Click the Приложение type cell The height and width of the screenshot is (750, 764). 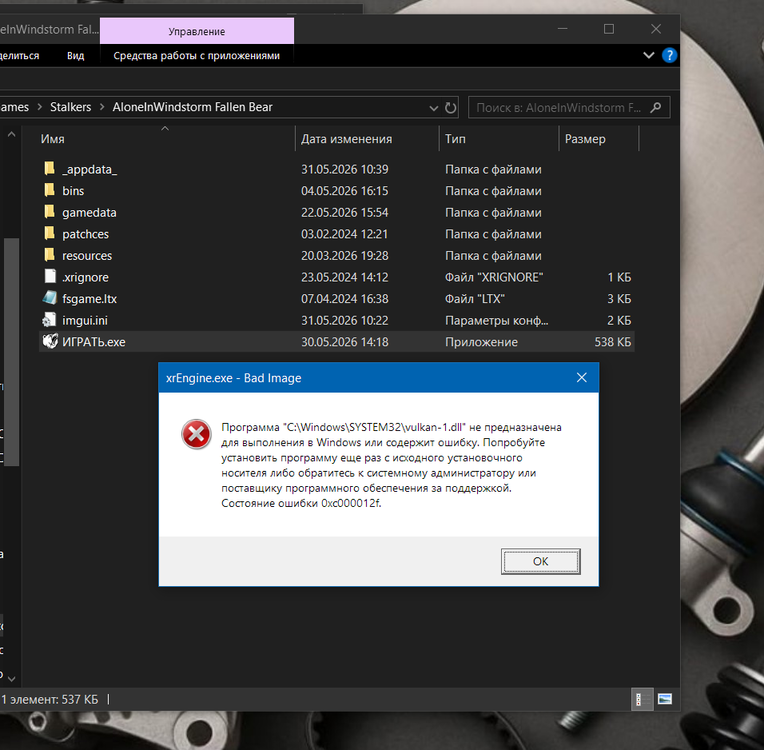coord(481,342)
